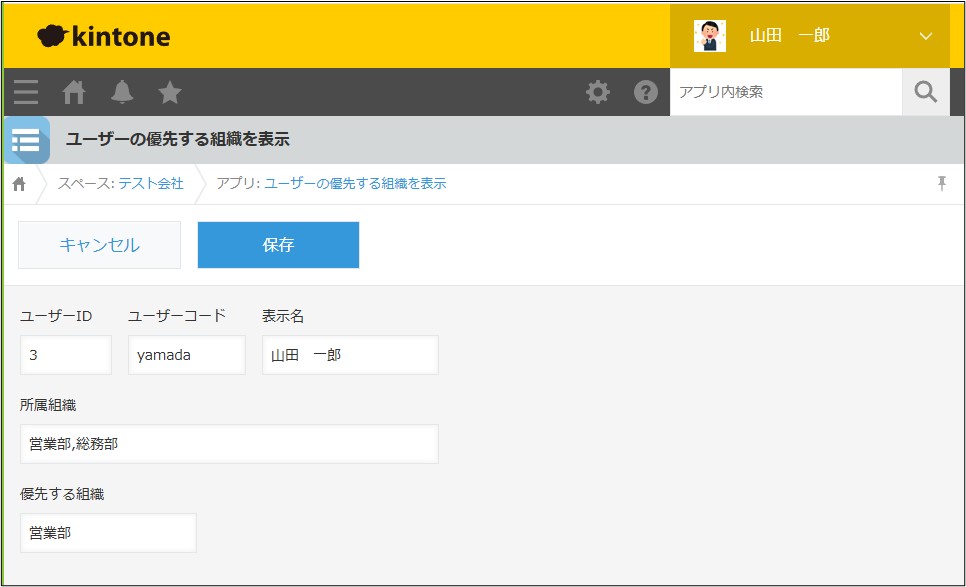Click the キャンセル button
966x587 pixels.
(99, 245)
